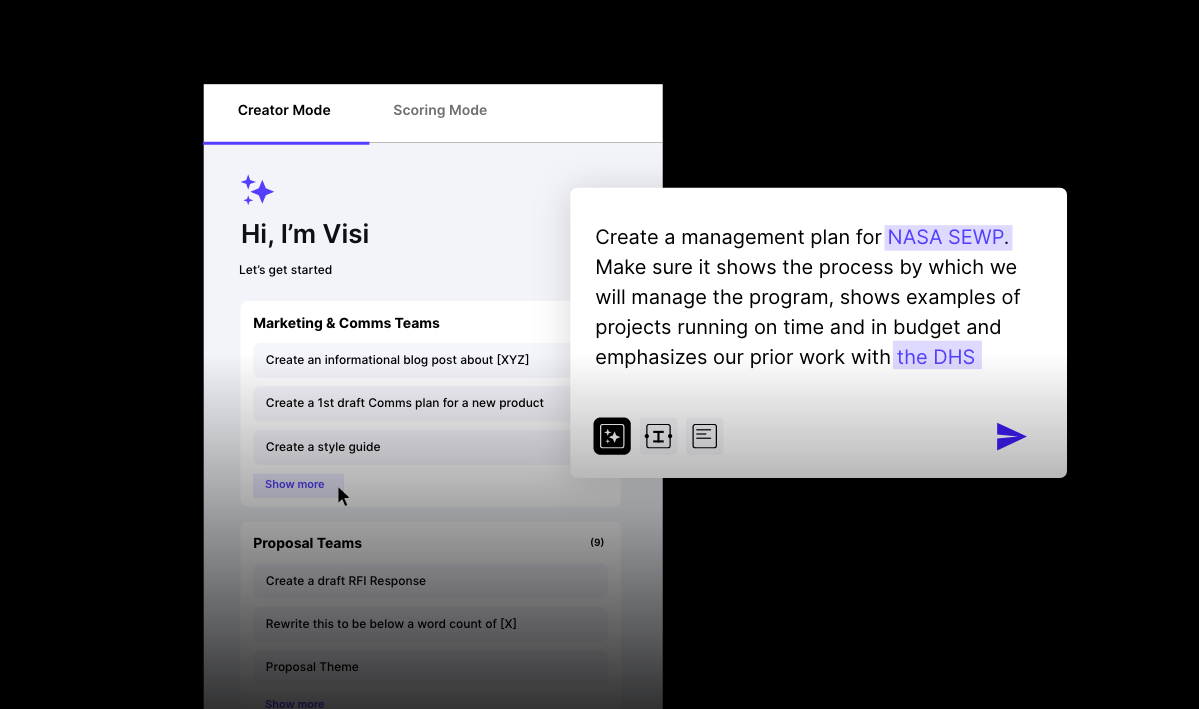Click the highlighted NASA SEWP tag
The image size is (1199, 709).
coord(948,237)
